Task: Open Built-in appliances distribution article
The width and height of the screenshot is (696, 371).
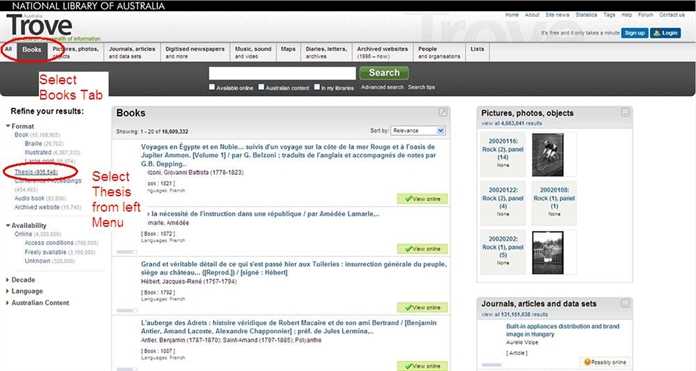Action: pos(562,330)
